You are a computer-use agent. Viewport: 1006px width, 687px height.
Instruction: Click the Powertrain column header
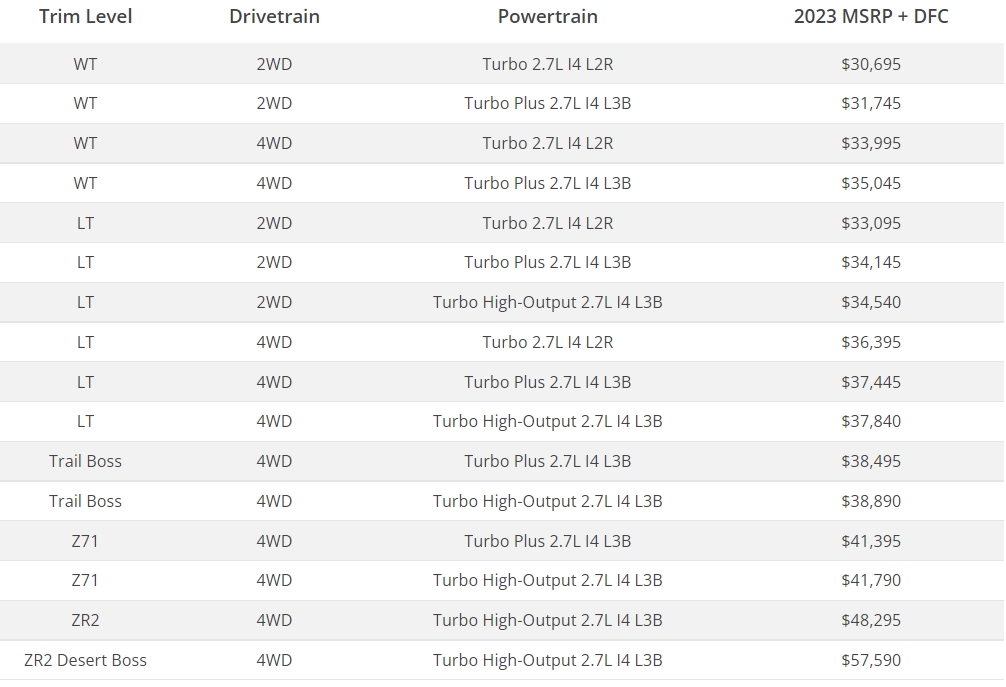tap(548, 17)
